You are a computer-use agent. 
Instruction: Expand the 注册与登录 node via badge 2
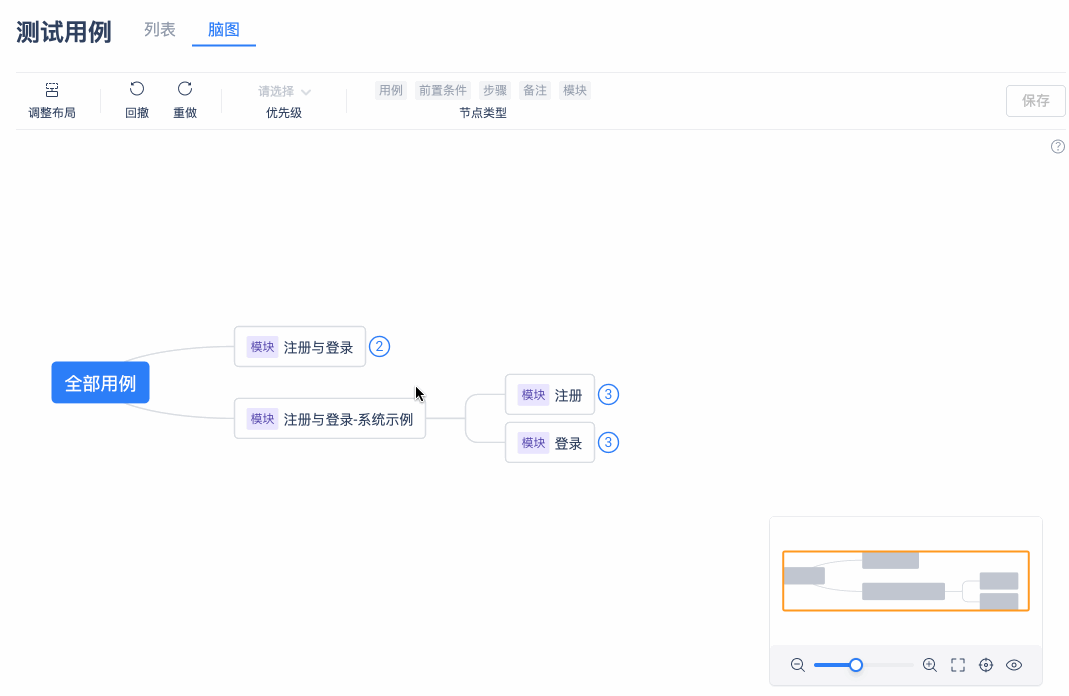(x=380, y=347)
